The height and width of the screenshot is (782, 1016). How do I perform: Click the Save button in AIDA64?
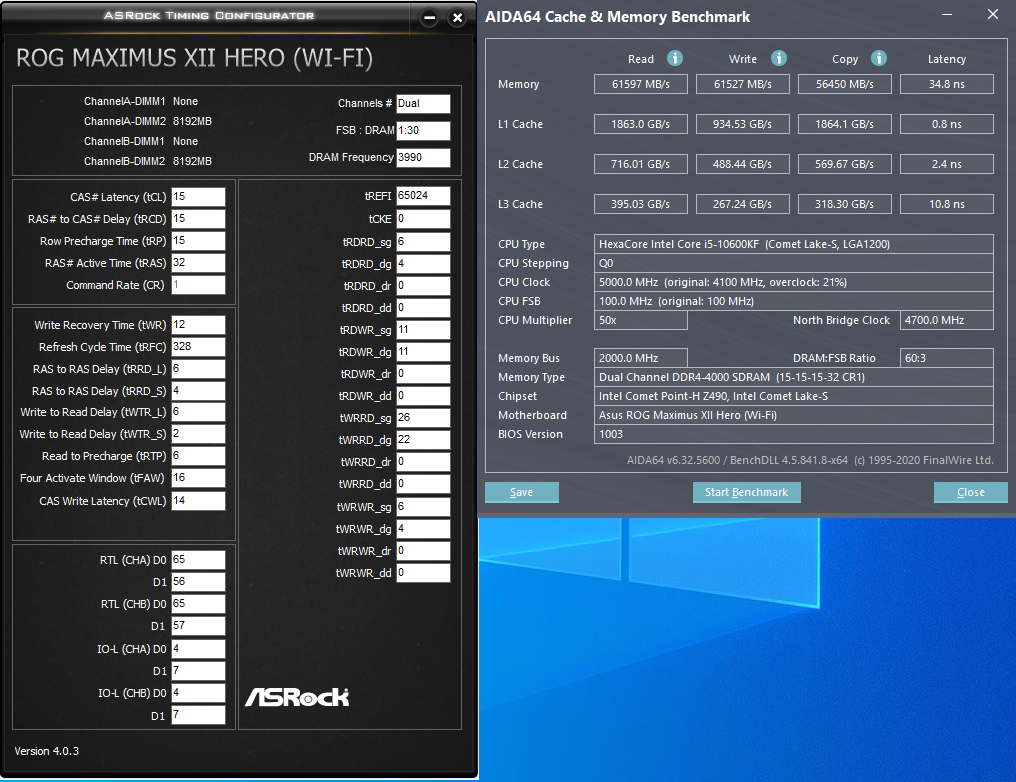[x=522, y=492]
